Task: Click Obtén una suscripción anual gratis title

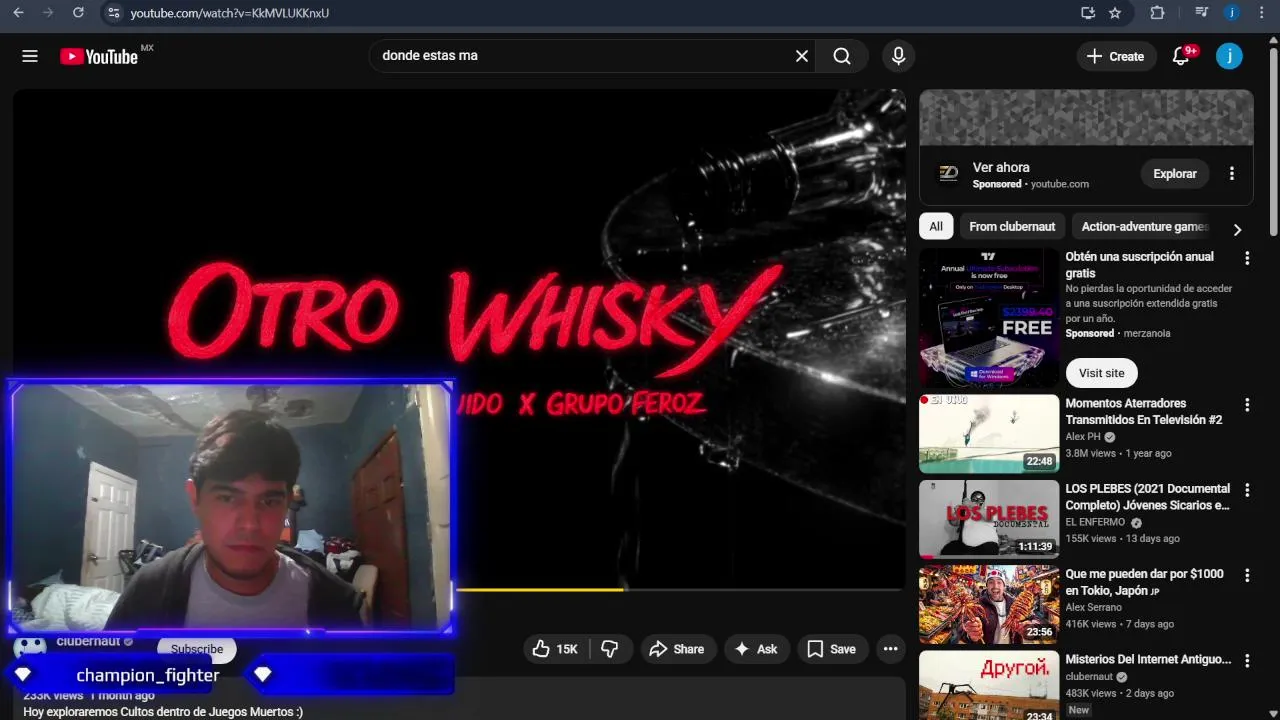Action: coord(1140,265)
